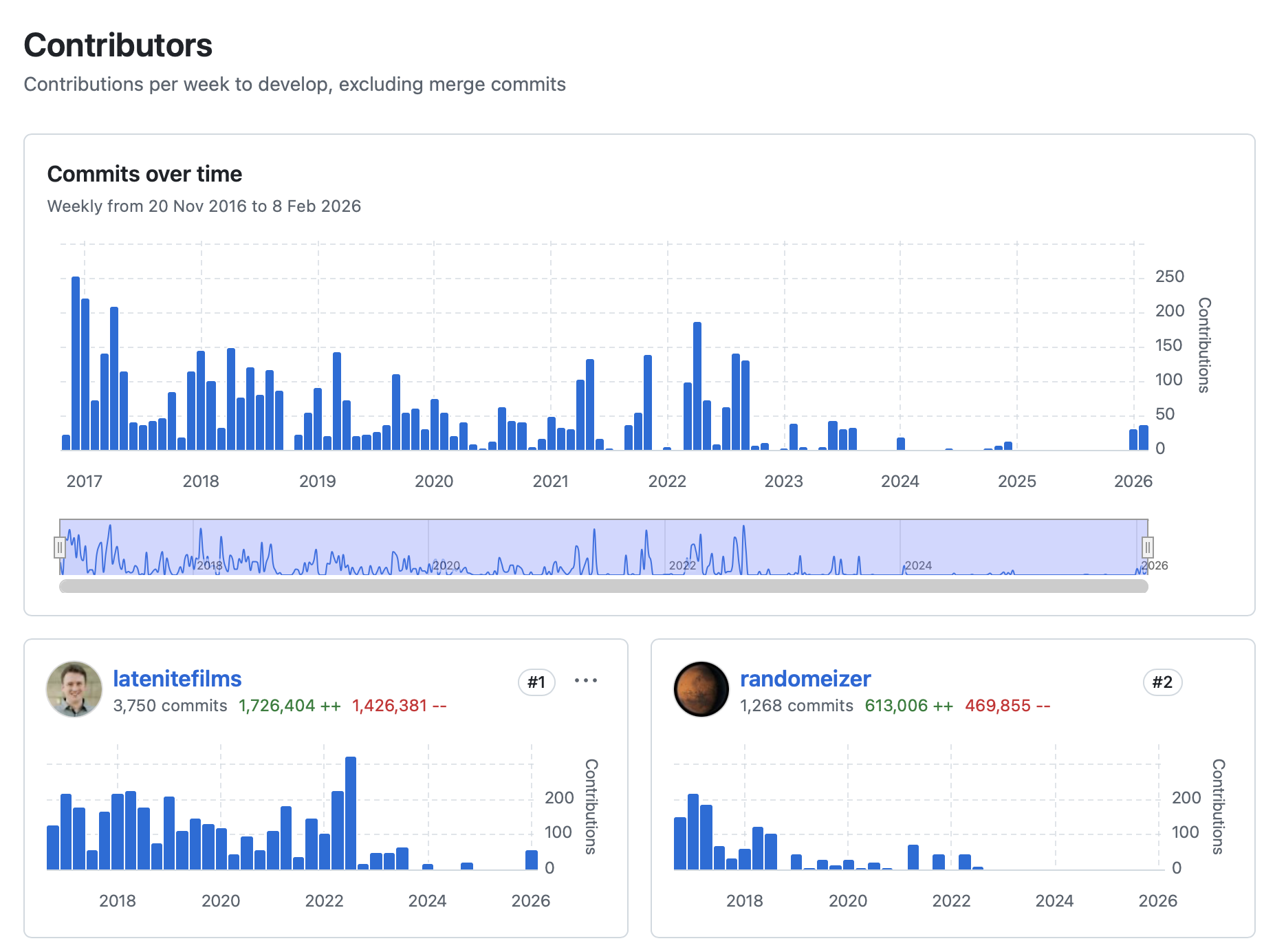1286x952 pixels.
Task: Click randomeizer Mars avatar
Action: click(701, 689)
